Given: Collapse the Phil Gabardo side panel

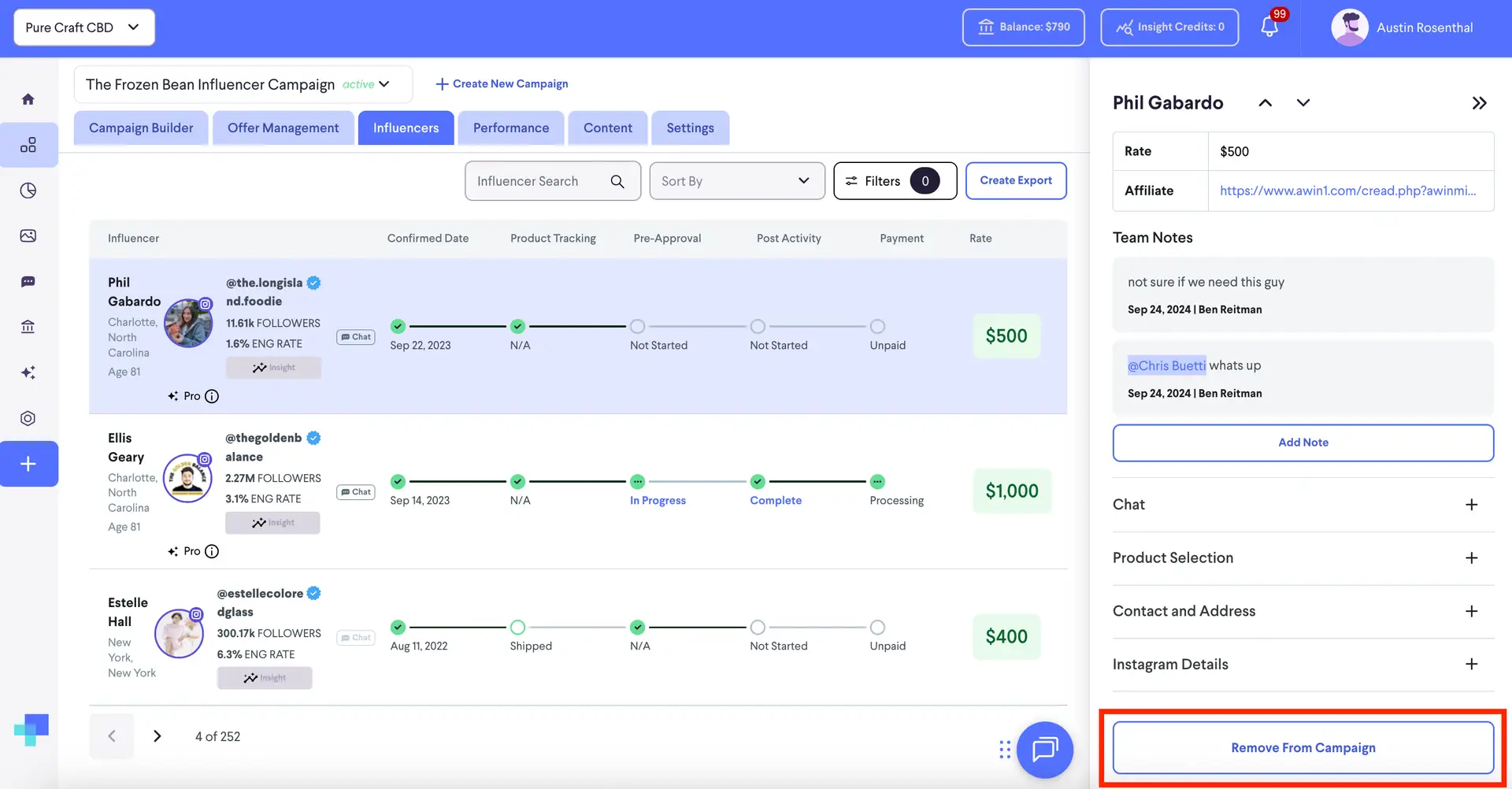Looking at the screenshot, I should point(1479,103).
